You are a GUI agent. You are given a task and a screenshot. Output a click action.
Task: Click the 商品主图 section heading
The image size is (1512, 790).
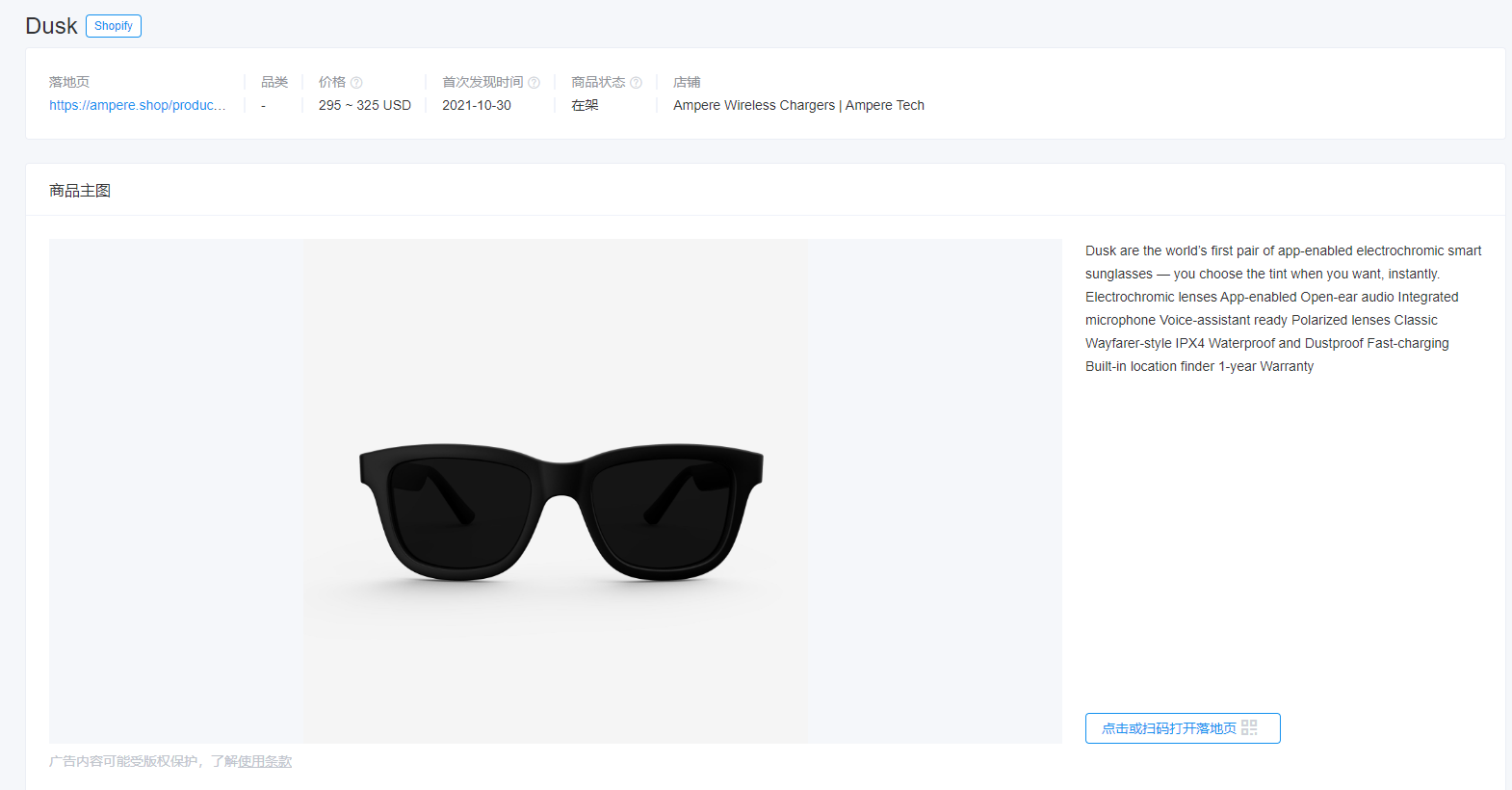click(x=80, y=191)
